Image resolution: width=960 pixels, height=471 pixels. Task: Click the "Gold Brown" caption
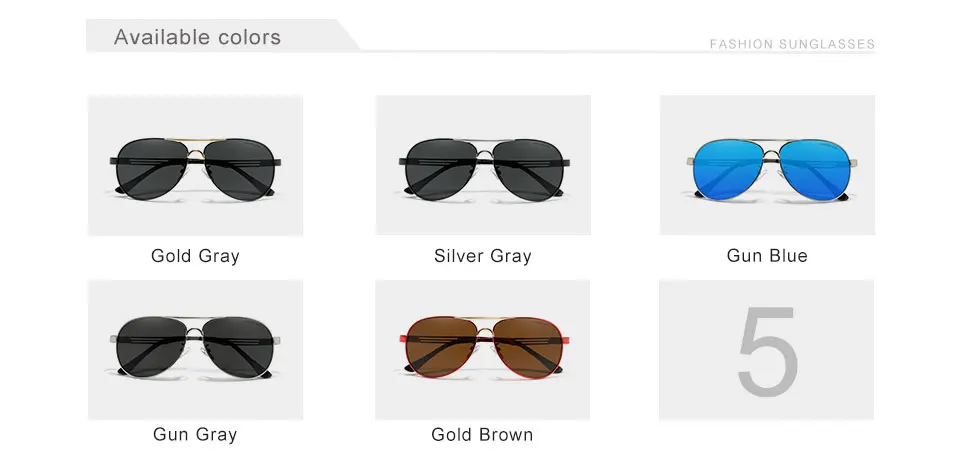(x=482, y=435)
